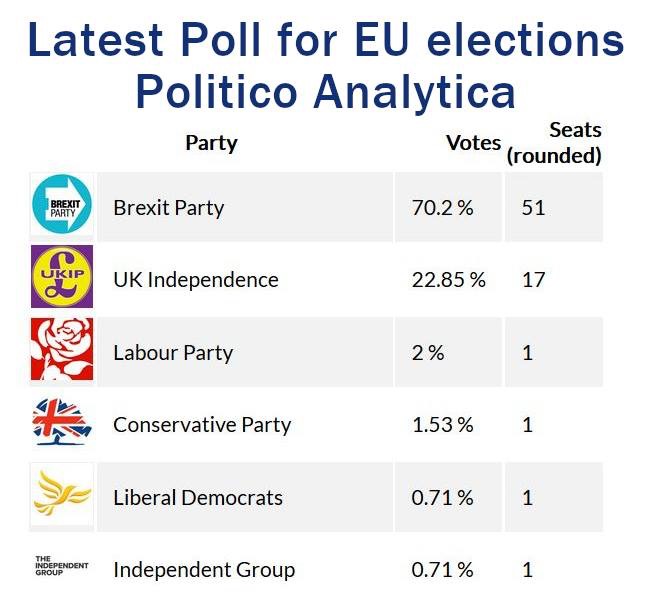Screen dimensions: 656x600
Task: Click the Liberal Democrats yellow bird logo
Action: [62, 495]
